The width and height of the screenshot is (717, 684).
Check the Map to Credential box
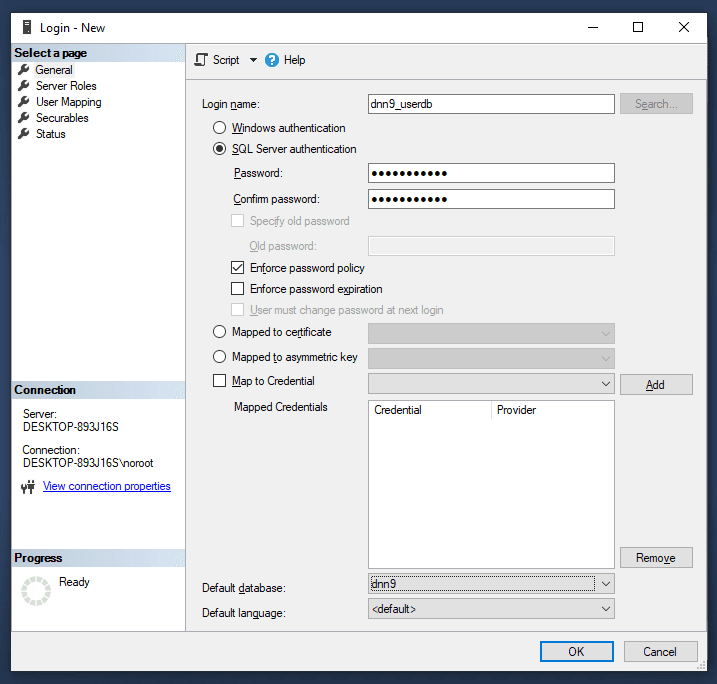(219, 381)
